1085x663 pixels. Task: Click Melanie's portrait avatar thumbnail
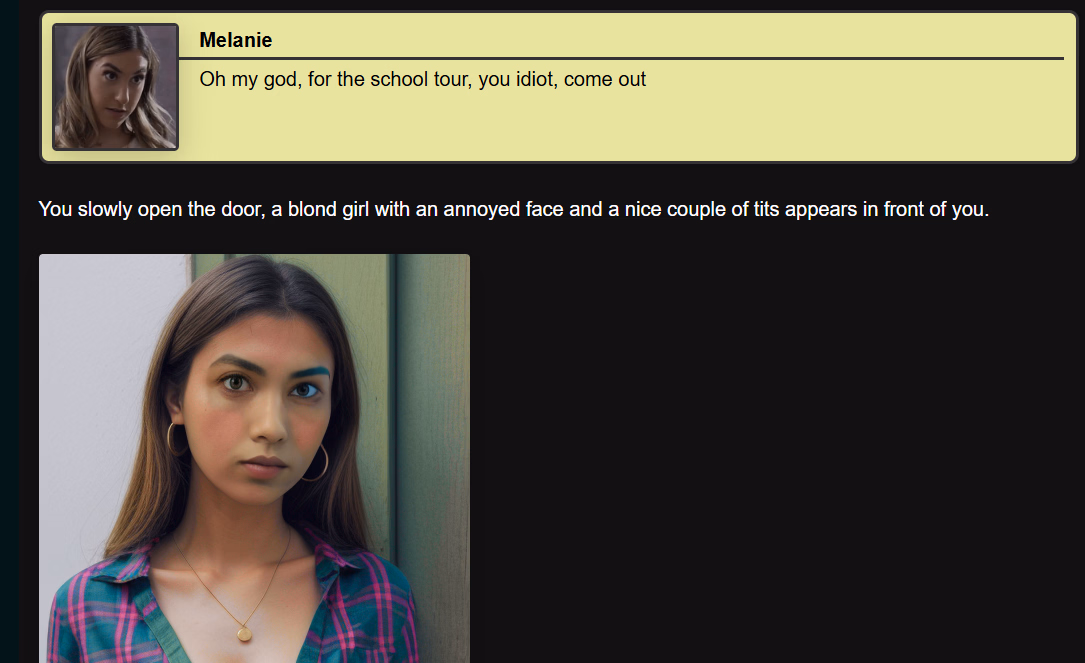[x=116, y=87]
